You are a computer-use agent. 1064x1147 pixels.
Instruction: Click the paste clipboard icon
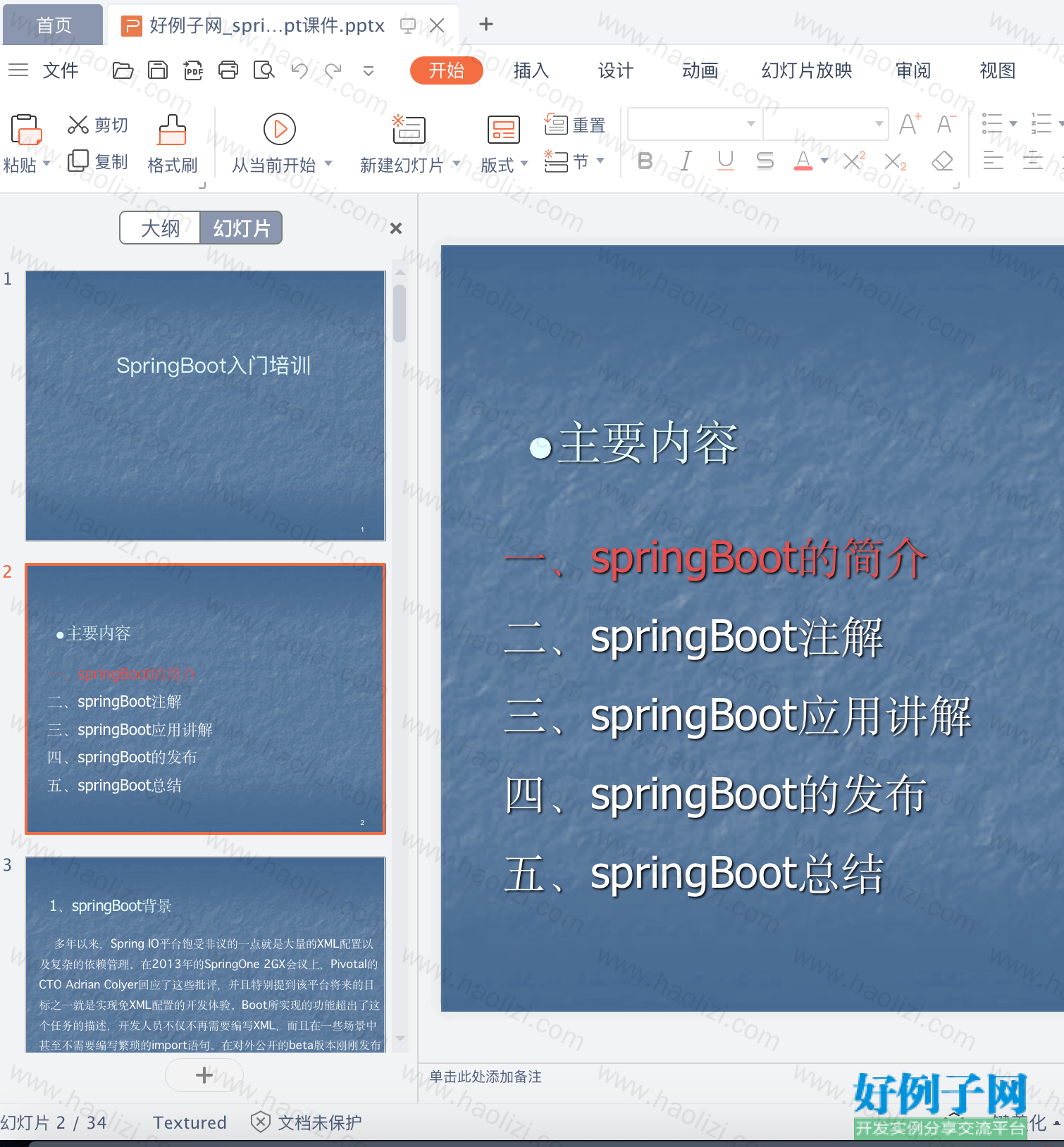pyautogui.click(x=27, y=130)
